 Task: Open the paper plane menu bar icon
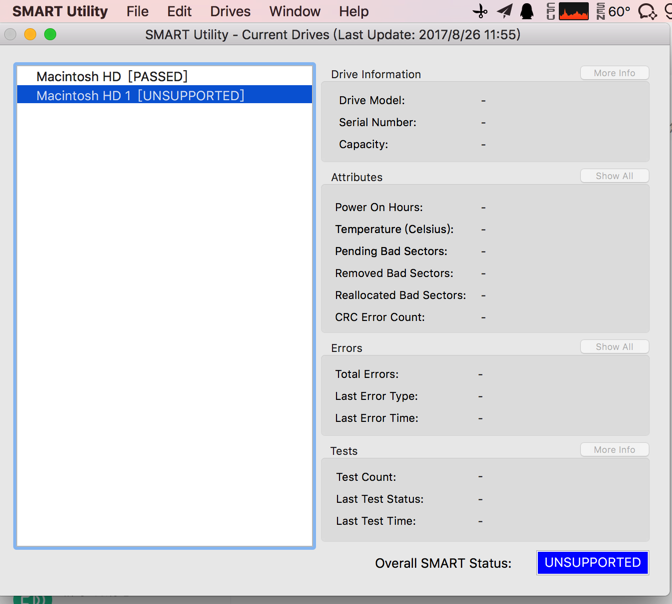[505, 11]
